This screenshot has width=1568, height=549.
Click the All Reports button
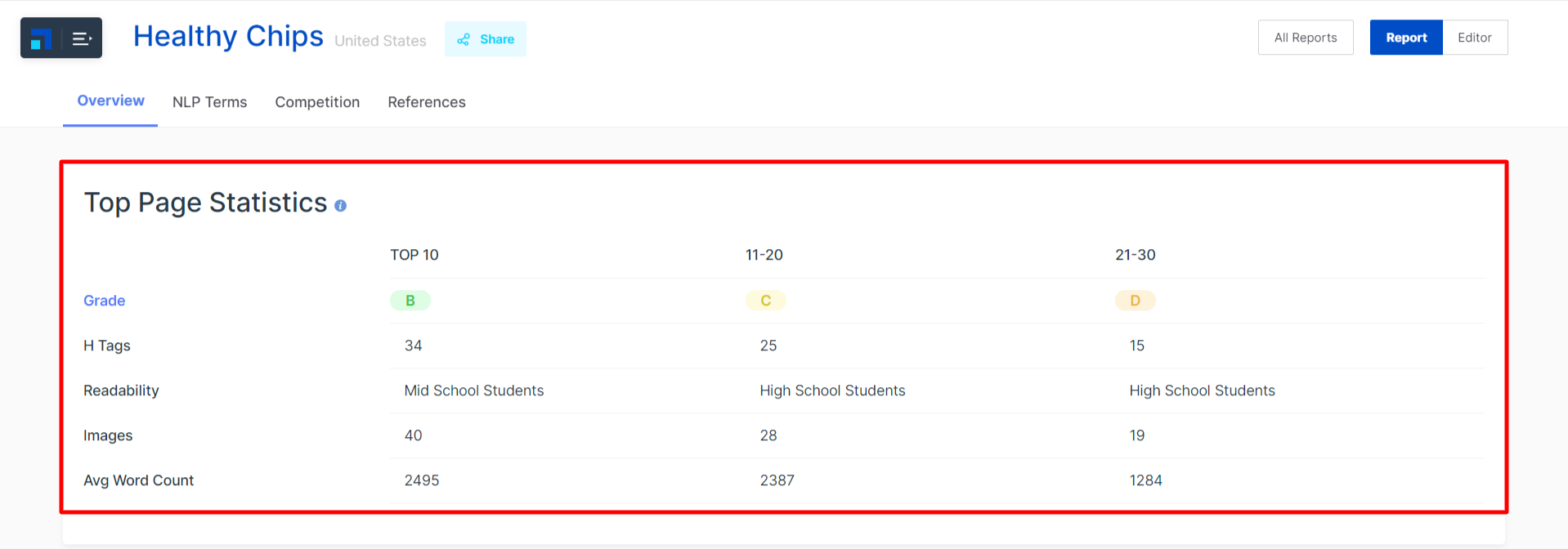(x=1305, y=38)
